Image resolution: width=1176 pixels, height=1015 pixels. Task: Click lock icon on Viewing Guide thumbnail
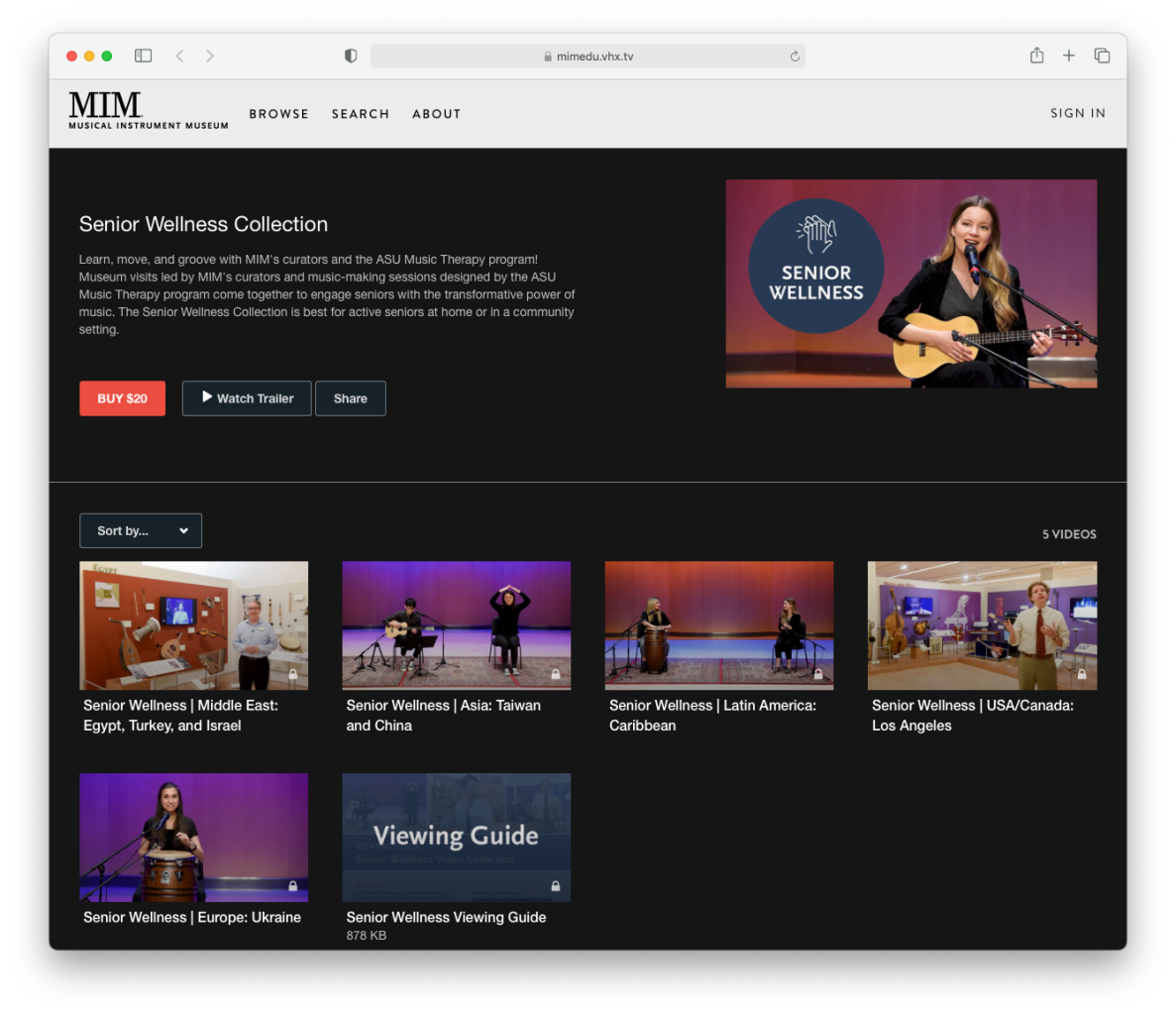pos(556,886)
